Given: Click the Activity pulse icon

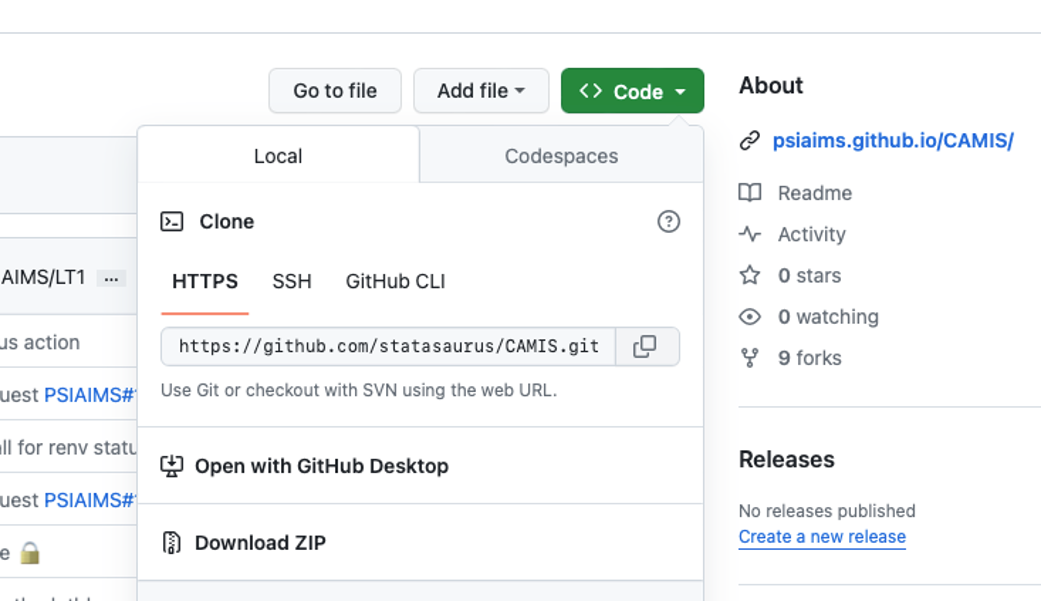Looking at the screenshot, I should (x=749, y=234).
